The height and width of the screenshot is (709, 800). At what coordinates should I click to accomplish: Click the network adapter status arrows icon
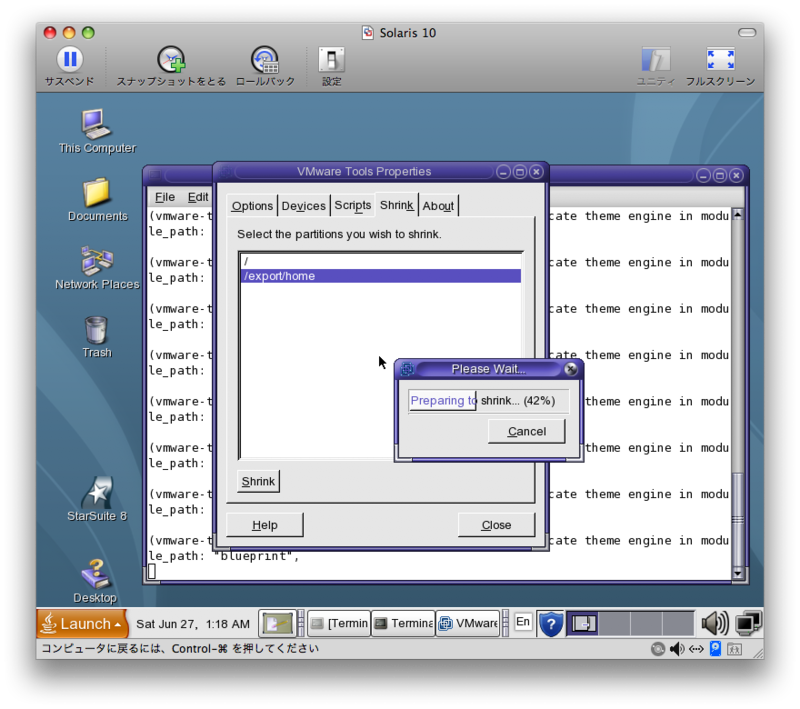[x=696, y=649]
